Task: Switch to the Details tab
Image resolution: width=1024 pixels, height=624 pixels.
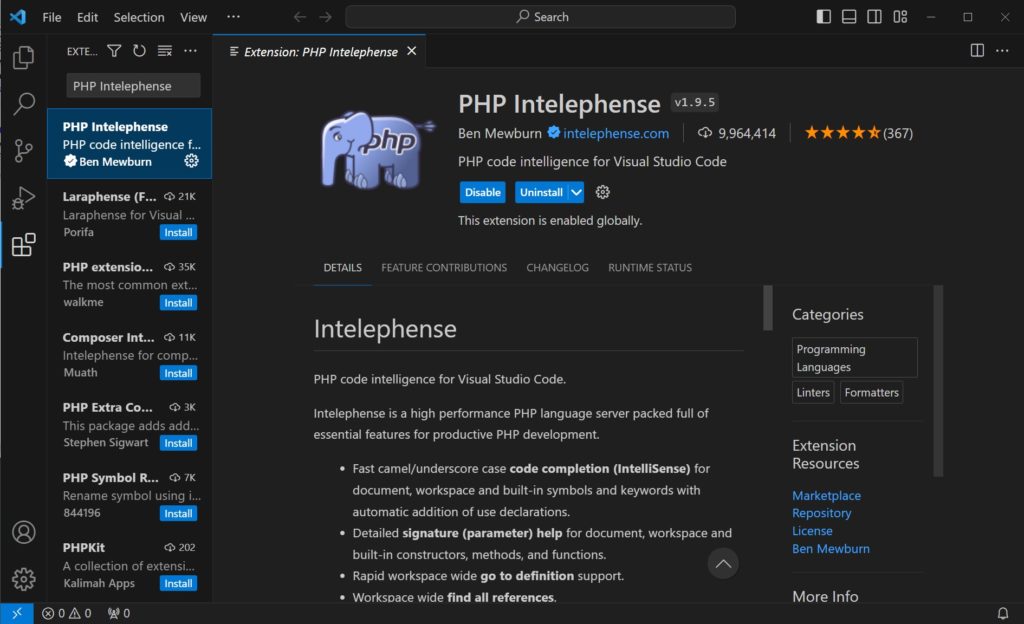Action: (342, 268)
